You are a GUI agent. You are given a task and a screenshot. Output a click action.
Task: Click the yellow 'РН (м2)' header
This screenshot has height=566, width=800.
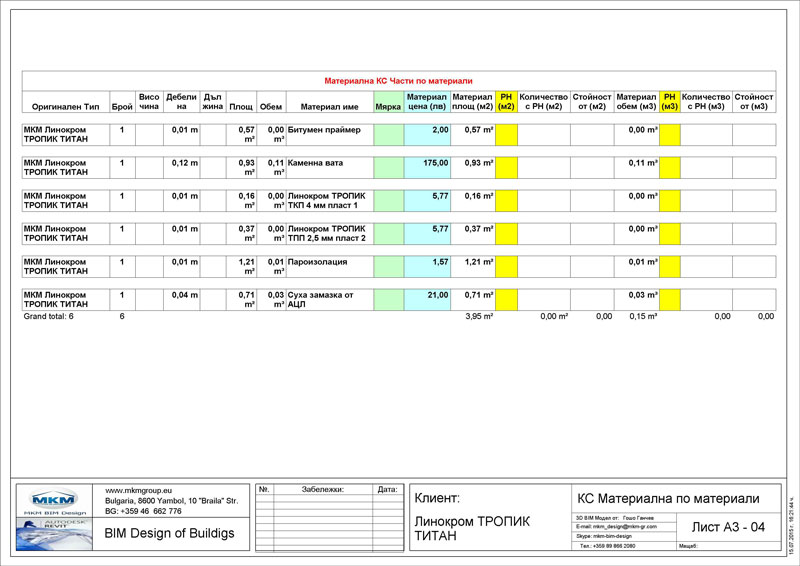pos(506,102)
